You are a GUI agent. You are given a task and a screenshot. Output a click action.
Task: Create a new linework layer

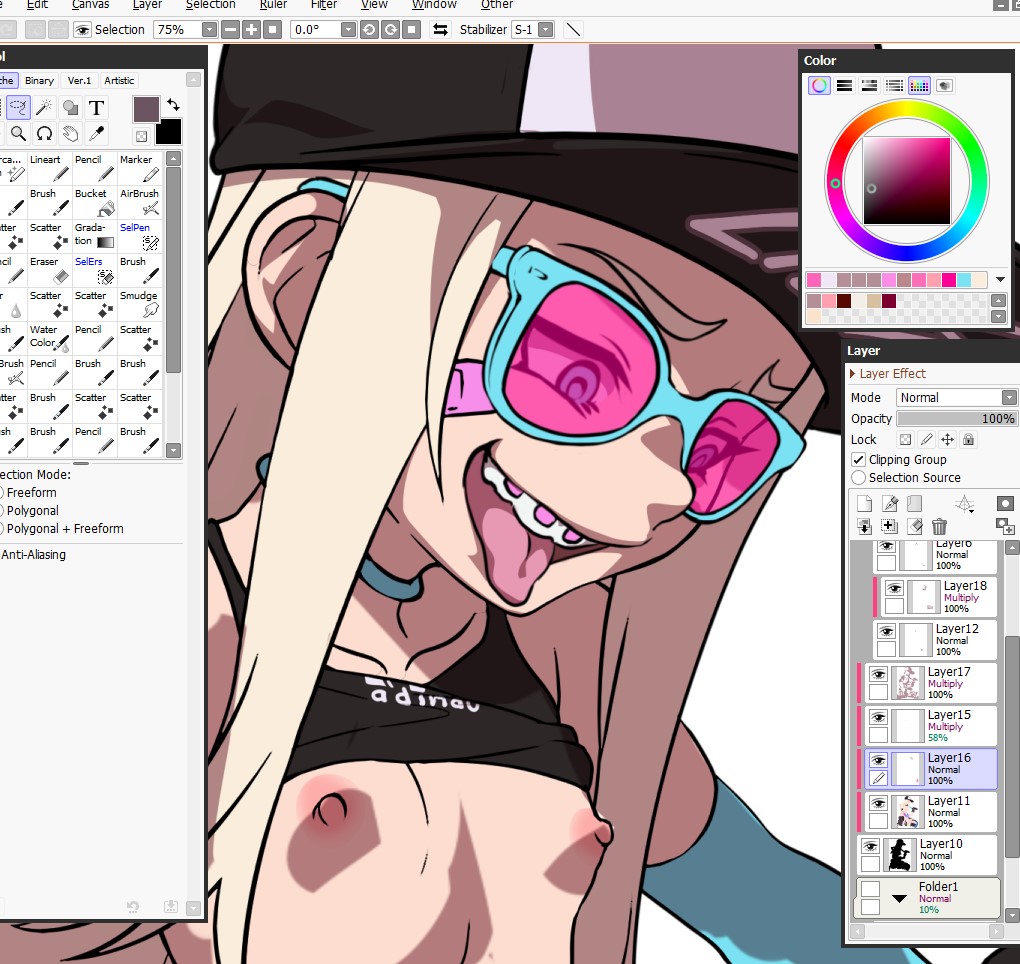890,504
